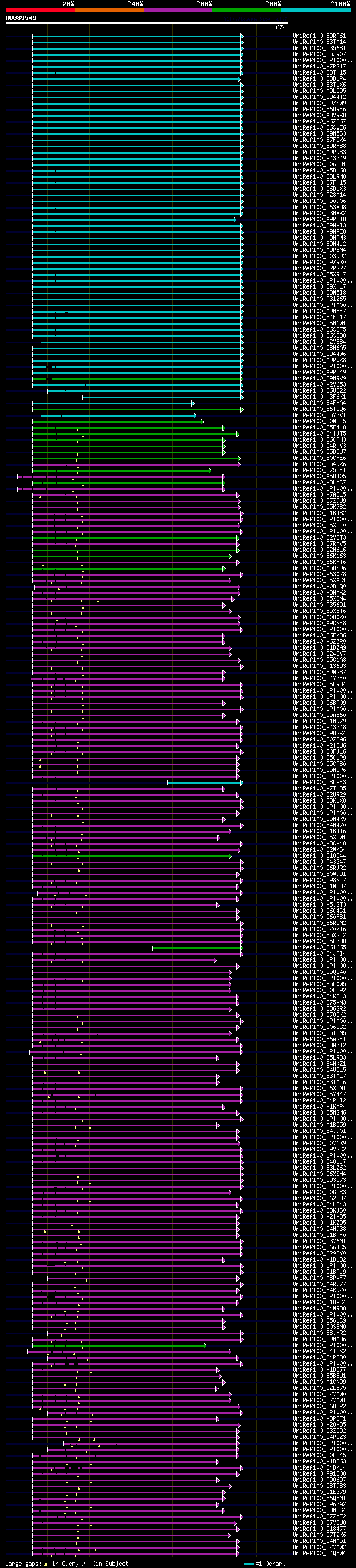
Task: Select the UniRef100_Q944T2 label
Action: tap(319, 97)
